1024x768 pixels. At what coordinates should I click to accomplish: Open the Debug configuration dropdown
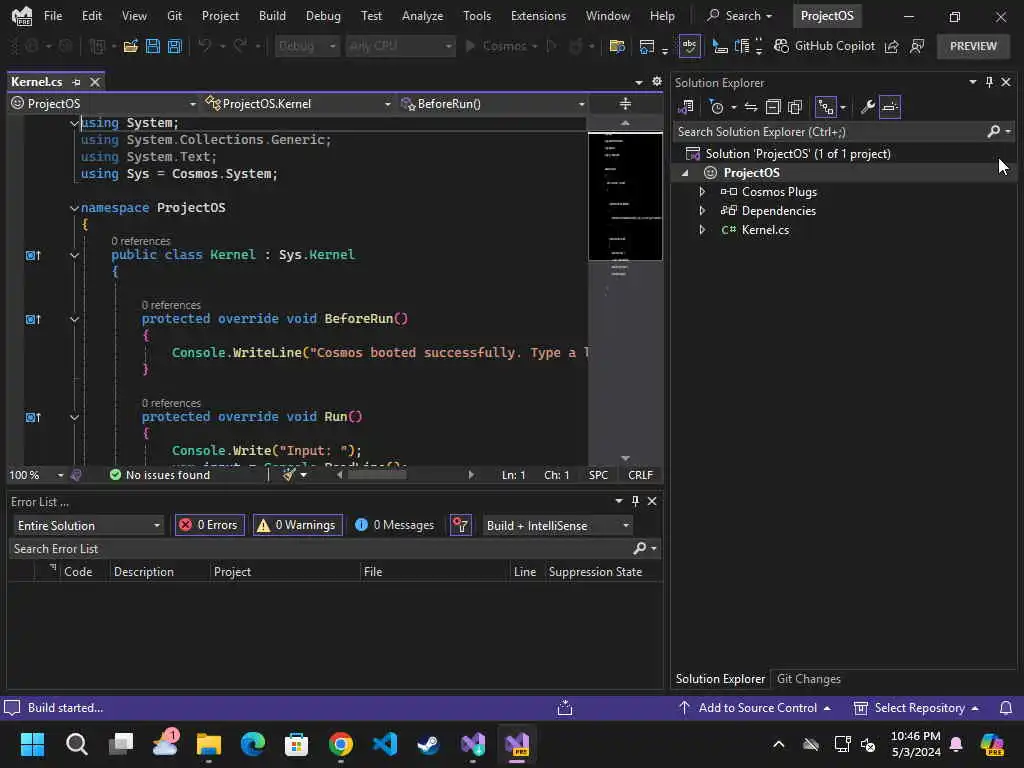(x=306, y=46)
